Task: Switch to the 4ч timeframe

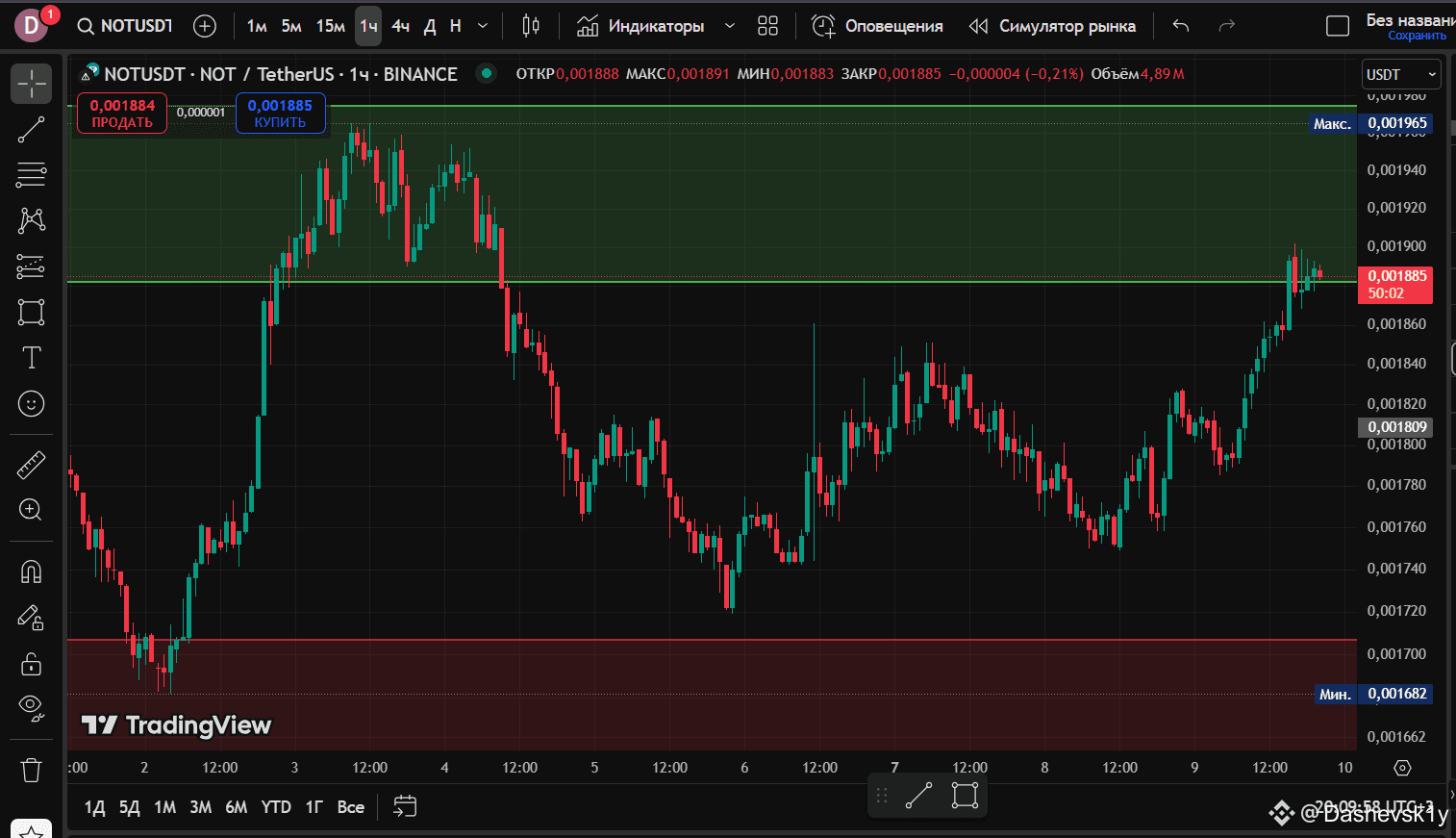Action: coord(400,26)
